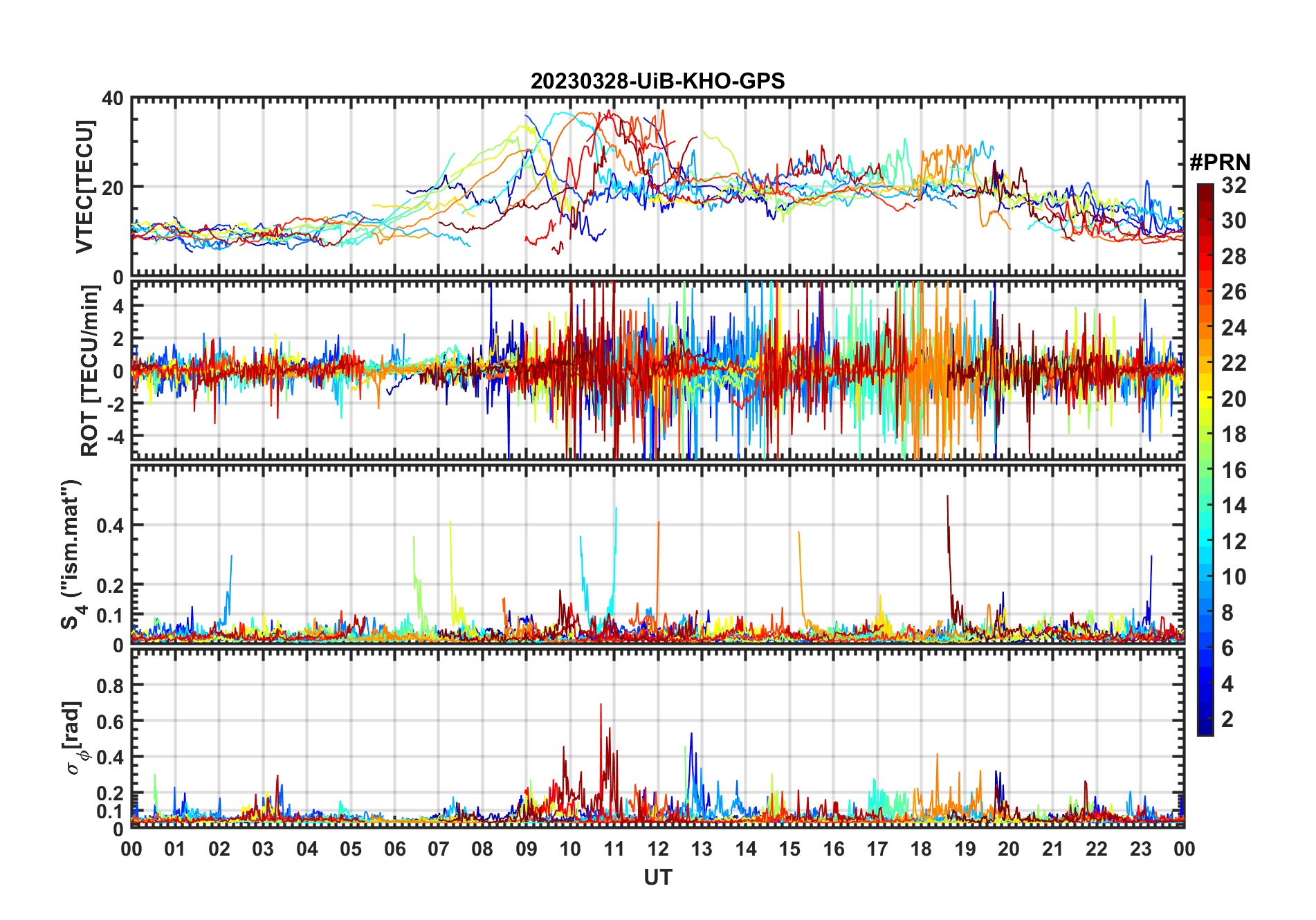Image resolution: width=1316 pixels, height=920 pixels.
Task: Pick the orange band near PRN 24 on the colorbar
Action: click(x=1205, y=328)
